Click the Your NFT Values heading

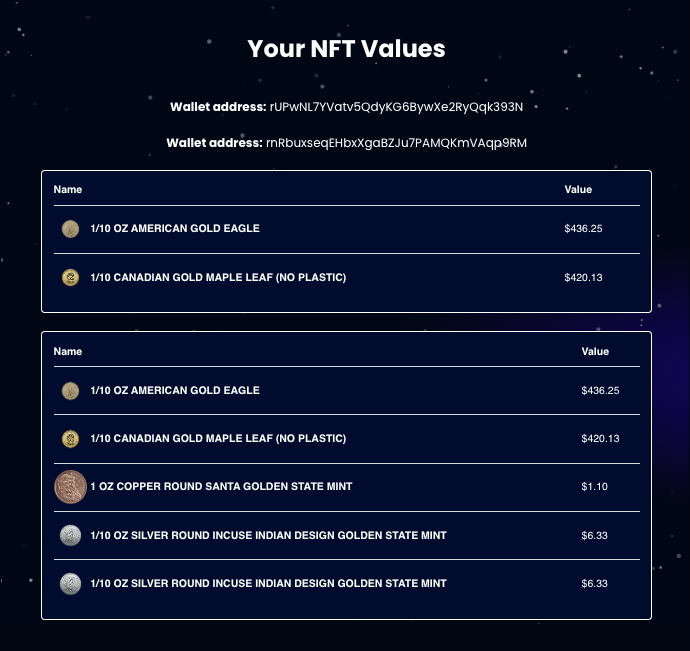point(346,48)
